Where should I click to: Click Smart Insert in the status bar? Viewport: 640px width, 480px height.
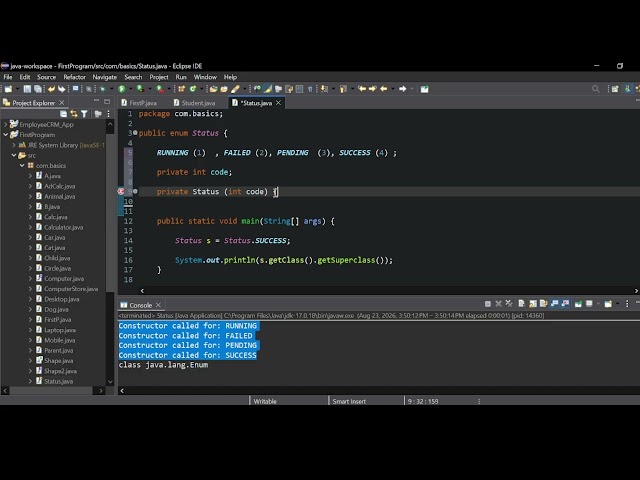349,401
